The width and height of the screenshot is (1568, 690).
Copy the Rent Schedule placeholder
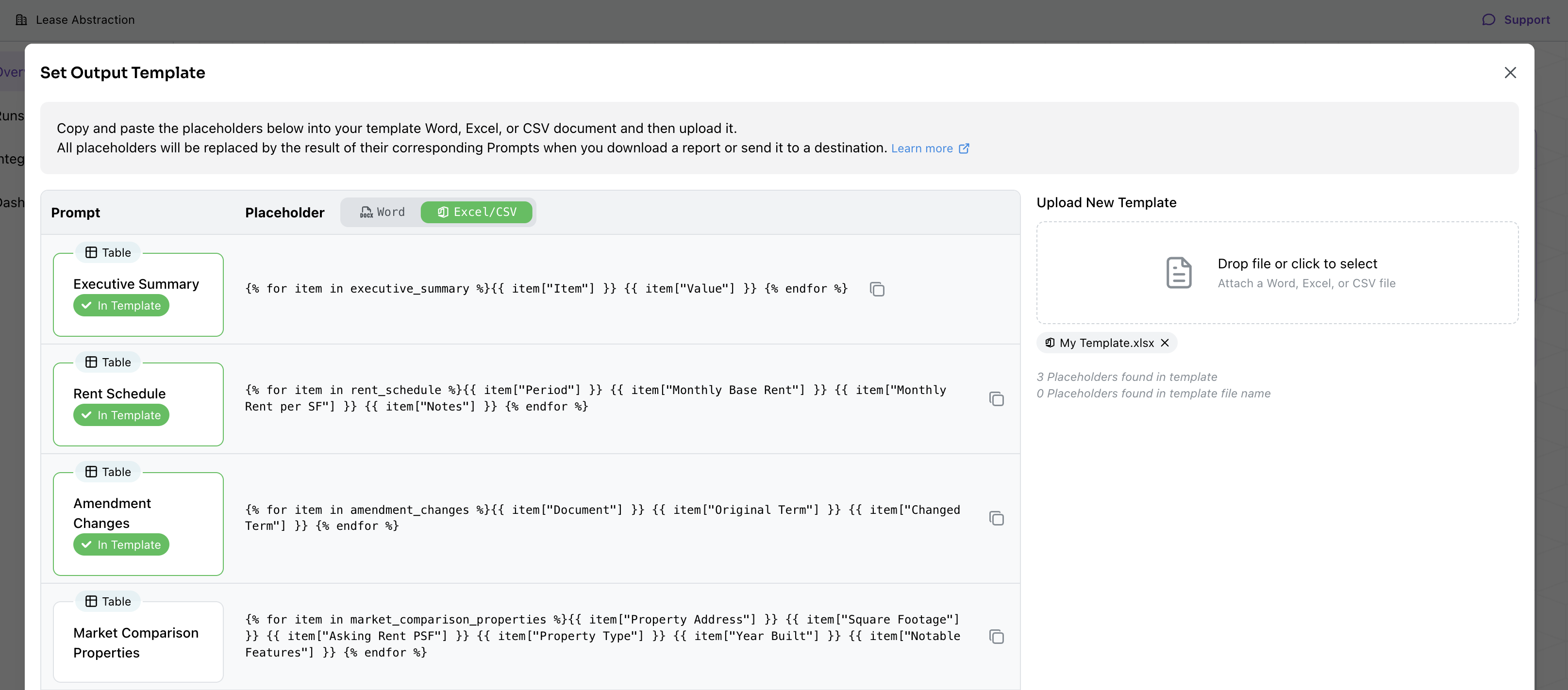pyautogui.click(x=996, y=399)
